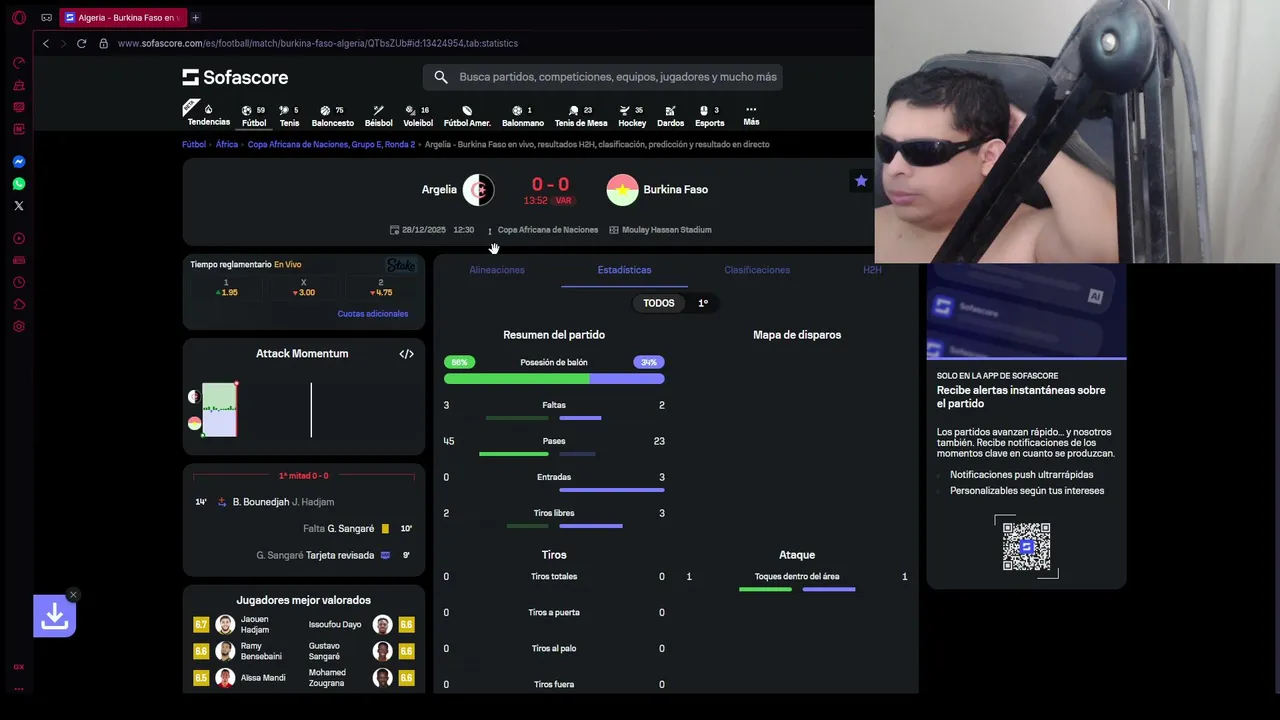The width and height of the screenshot is (1280, 720).
Task: Open the blue download button
Action: point(55,617)
